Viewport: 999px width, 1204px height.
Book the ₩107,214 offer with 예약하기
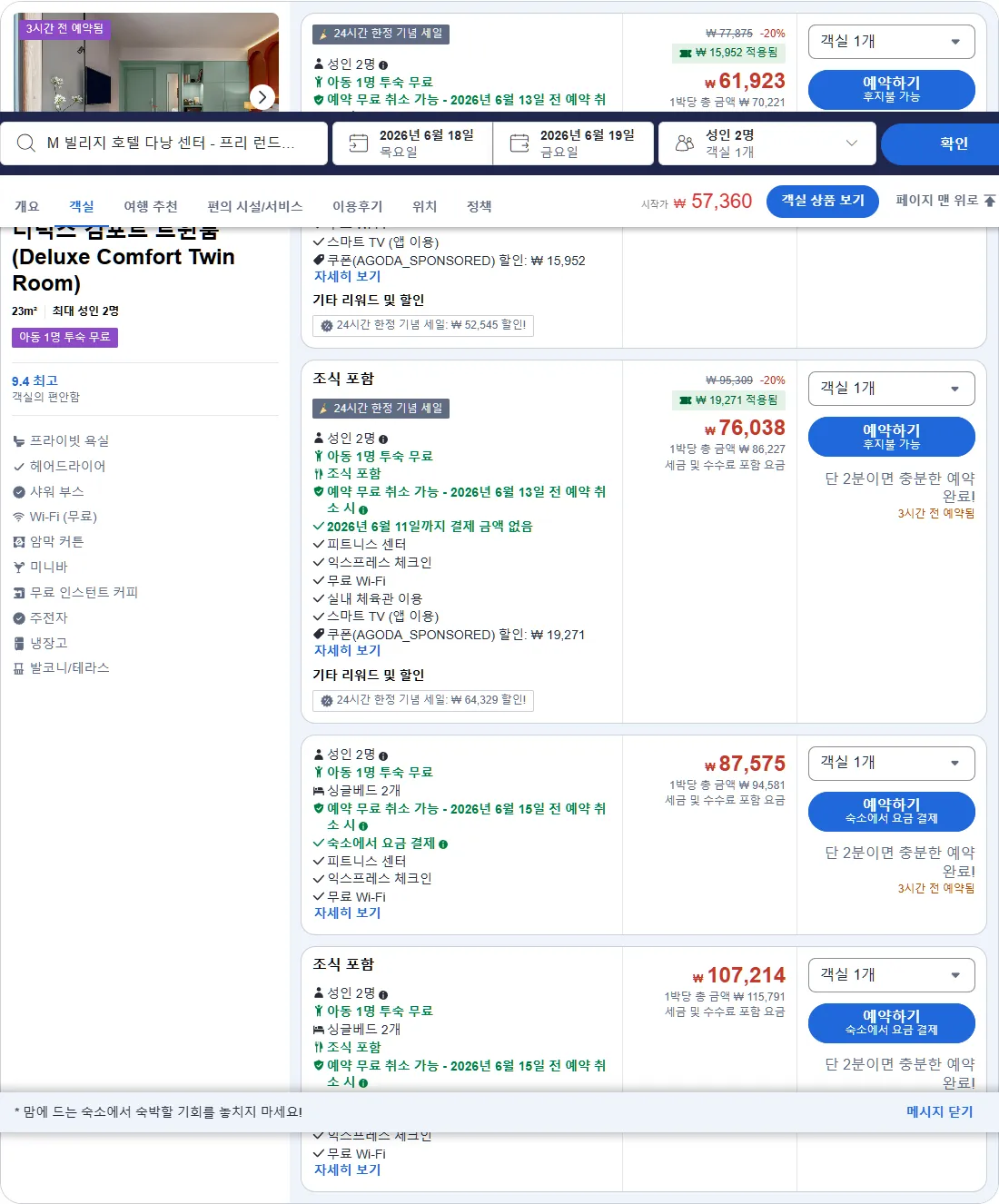click(891, 1022)
